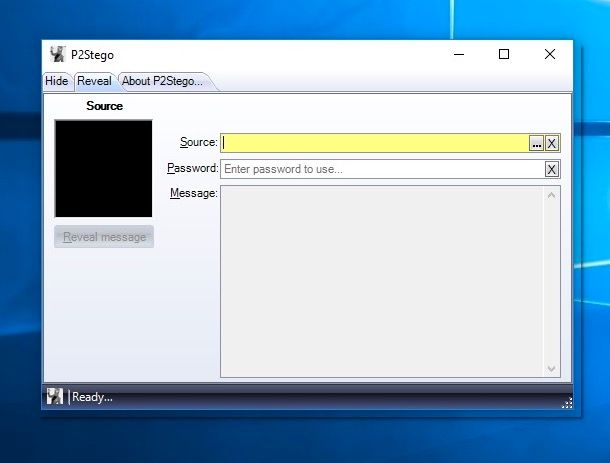Maximize the P2Stego window
This screenshot has height=463, width=610.
point(504,54)
